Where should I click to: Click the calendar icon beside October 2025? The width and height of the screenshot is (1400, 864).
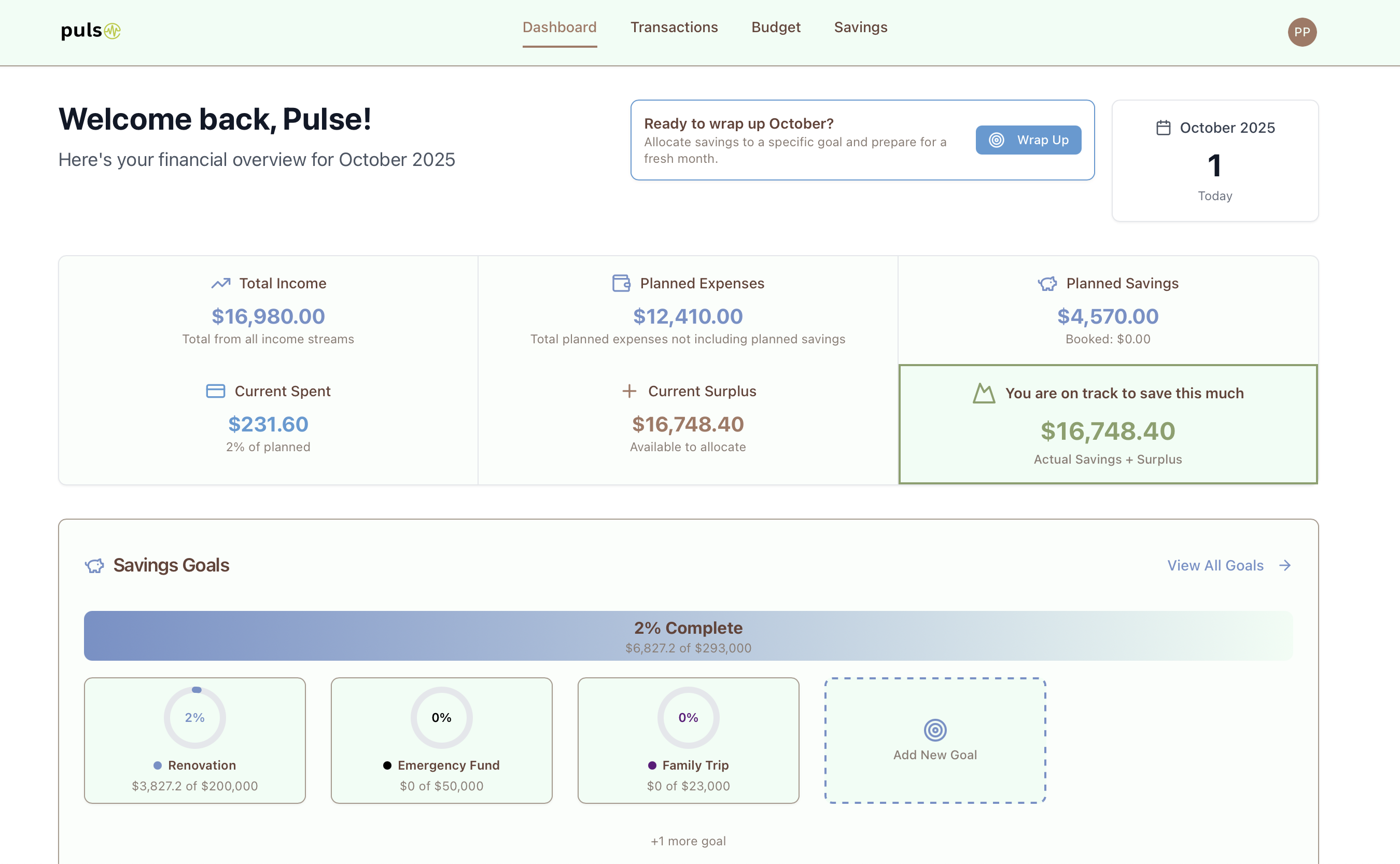point(1163,128)
